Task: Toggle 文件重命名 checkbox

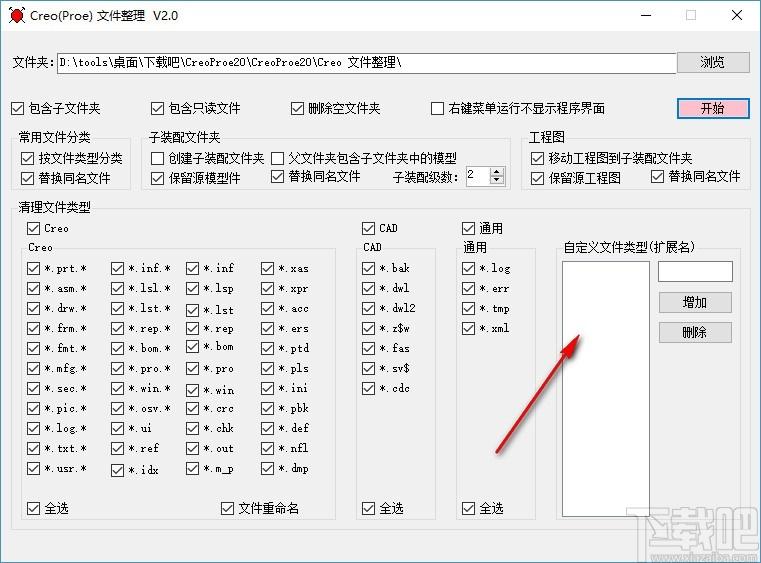Action: pyautogui.click(x=227, y=508)
